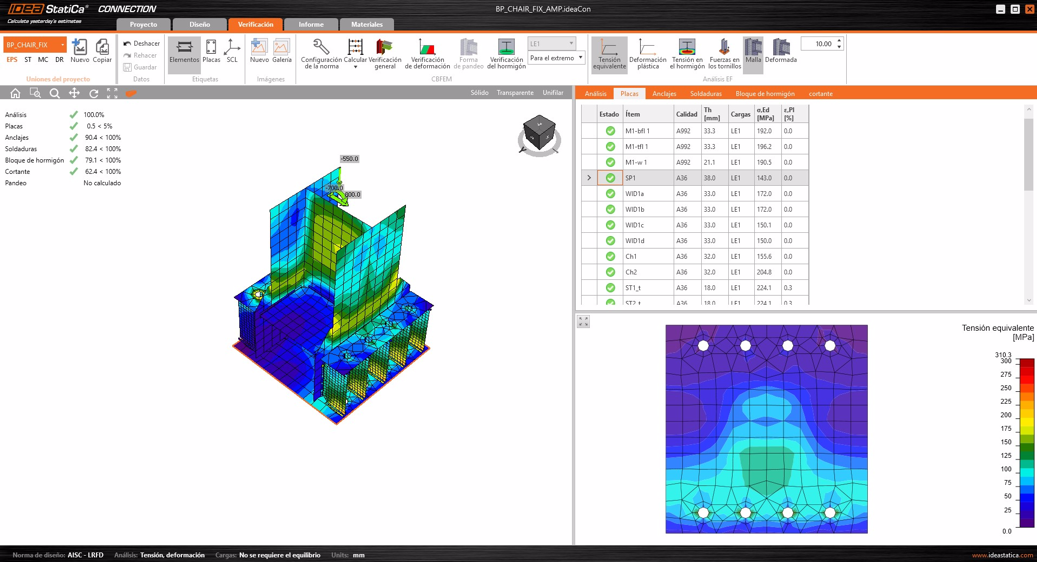The width and height of the screenshot is (1037, 562).
Task: Select the ST1_t plate row
Action: pyautogui.click(x=694, y=288)
